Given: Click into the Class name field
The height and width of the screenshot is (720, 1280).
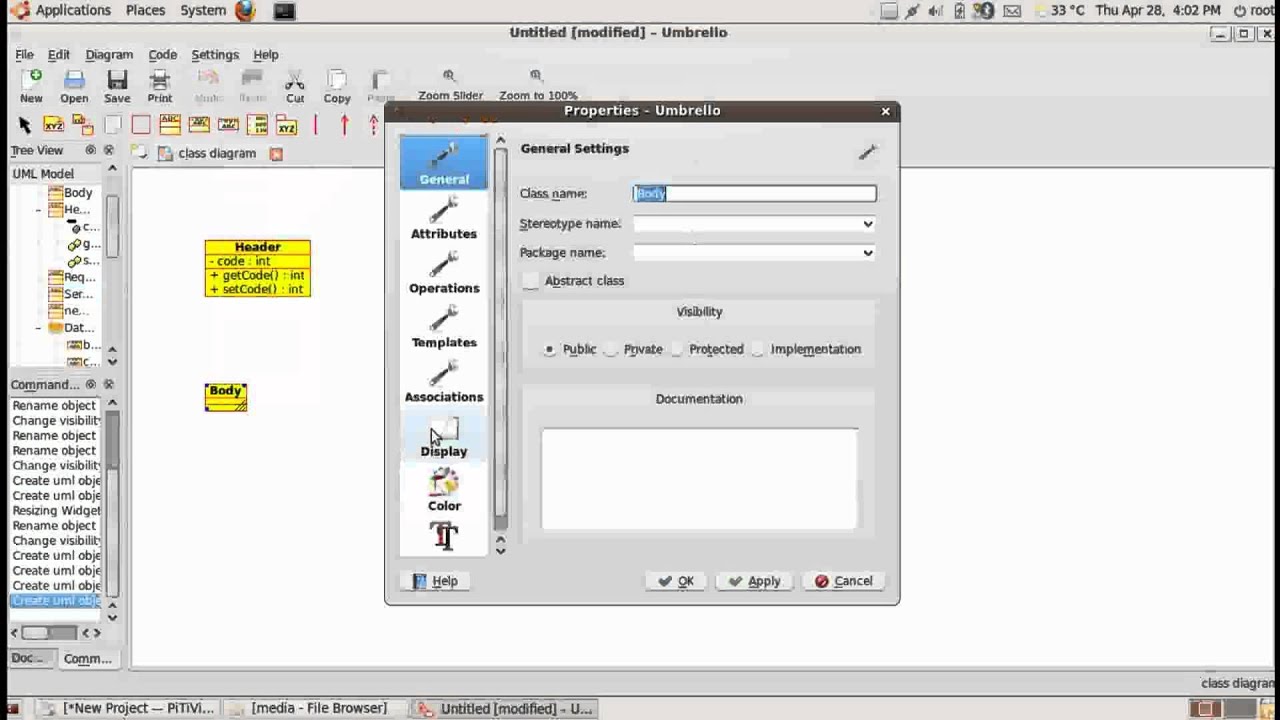Looking at the screenshot, I should tap(755, 194).
